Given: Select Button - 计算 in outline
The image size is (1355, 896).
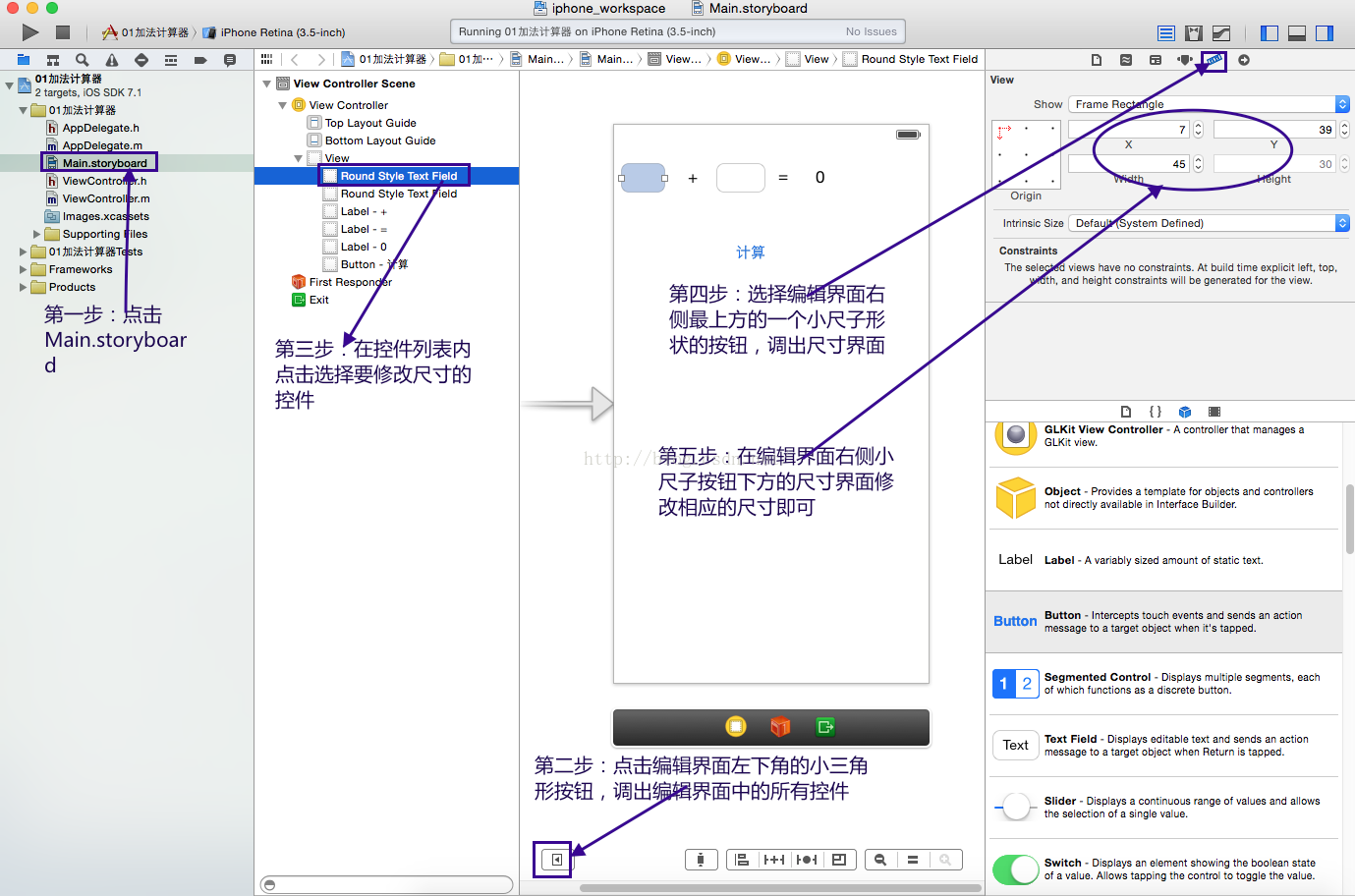Looking at the screenshot, I should point(366,264).
